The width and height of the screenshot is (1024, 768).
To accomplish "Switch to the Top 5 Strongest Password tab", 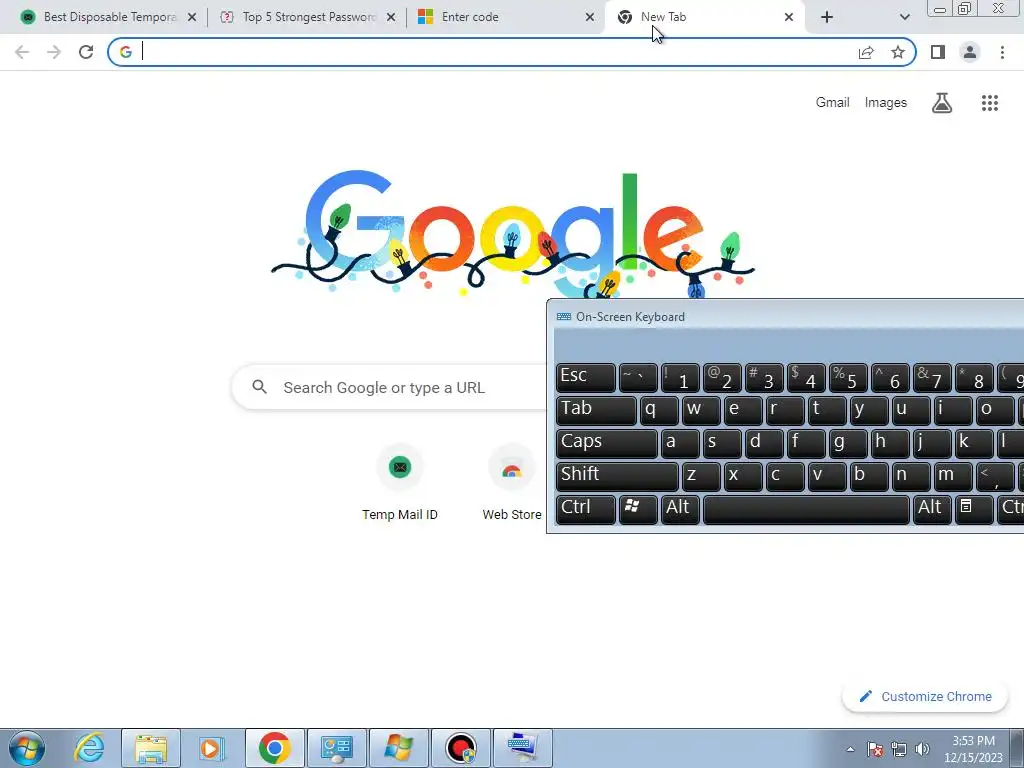I will (x=308, y=17).
